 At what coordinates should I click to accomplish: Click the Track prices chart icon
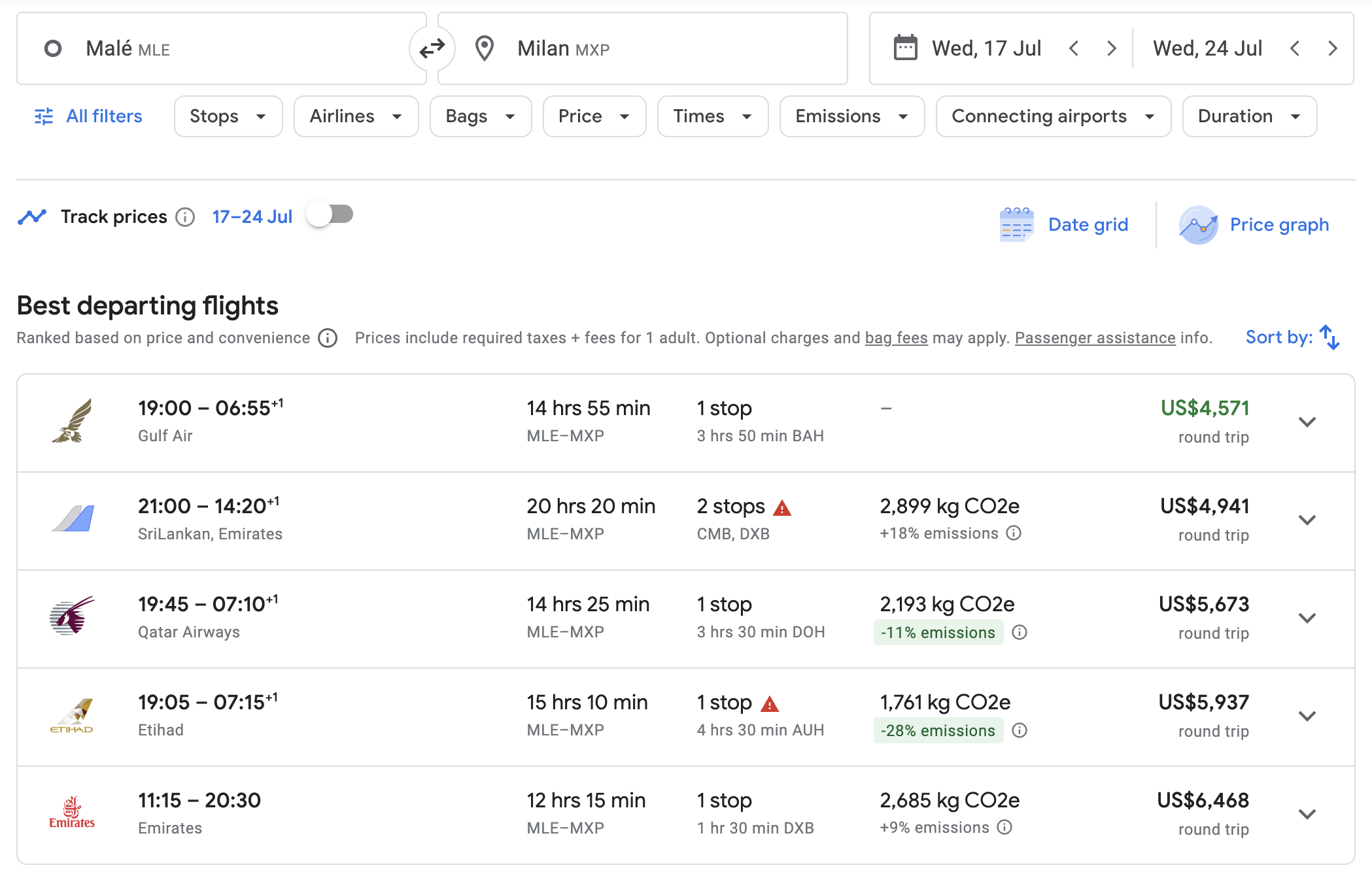pyautogui.click(x=32, y=217)
